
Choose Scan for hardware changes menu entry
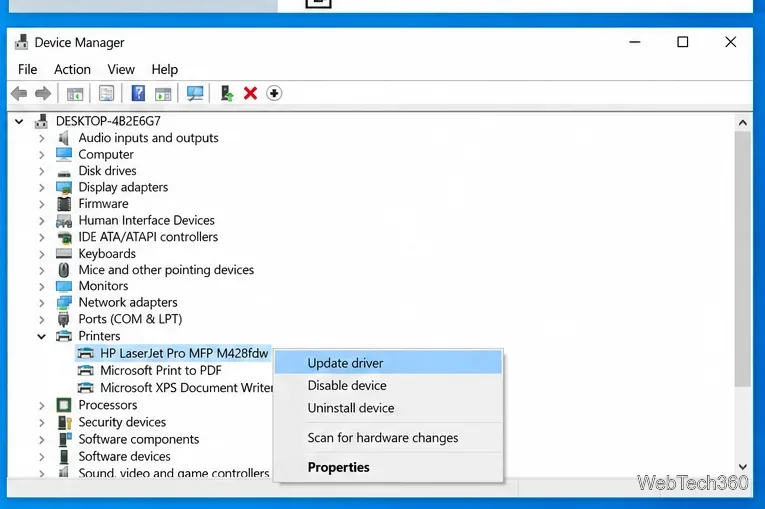pyautogui.click(x=388, y=438)
